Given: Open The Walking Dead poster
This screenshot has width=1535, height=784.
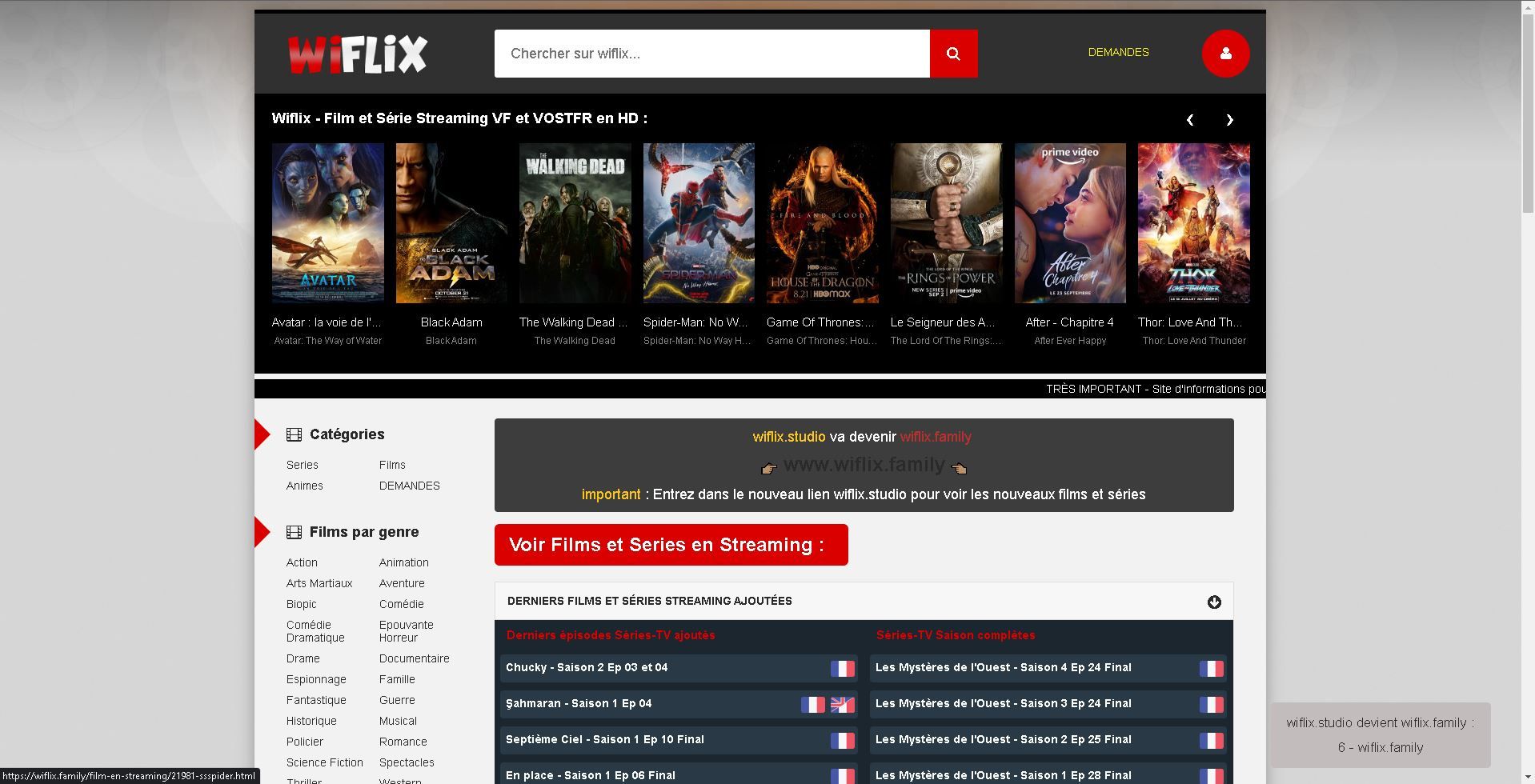Looking at the screenshot, I should (575, 223).
